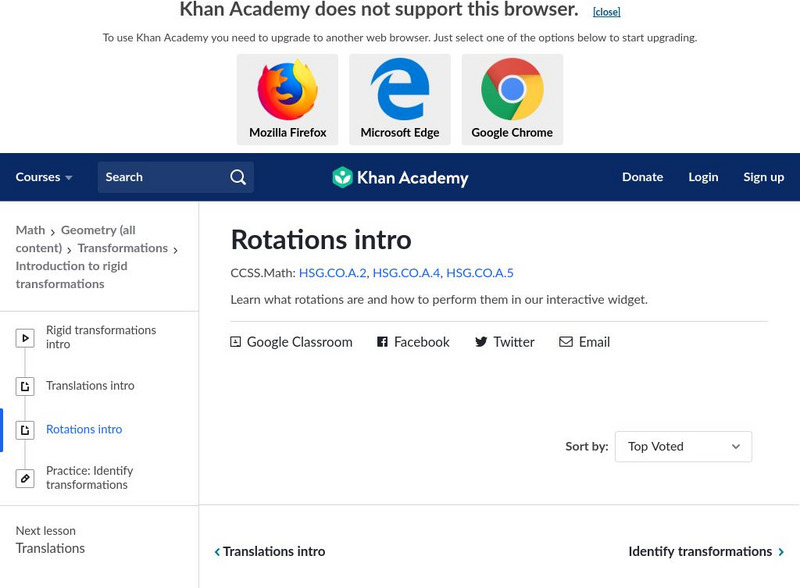The height and width of the screenshot is (588, 800).
Task: Open the Courses menu
Action: point(44,177)
